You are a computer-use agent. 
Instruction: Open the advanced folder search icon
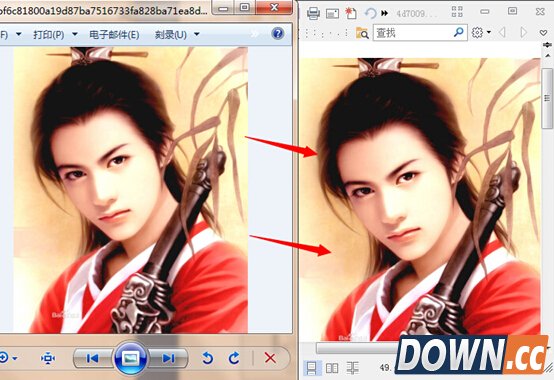pyautogui.click(x=362, y=32)
